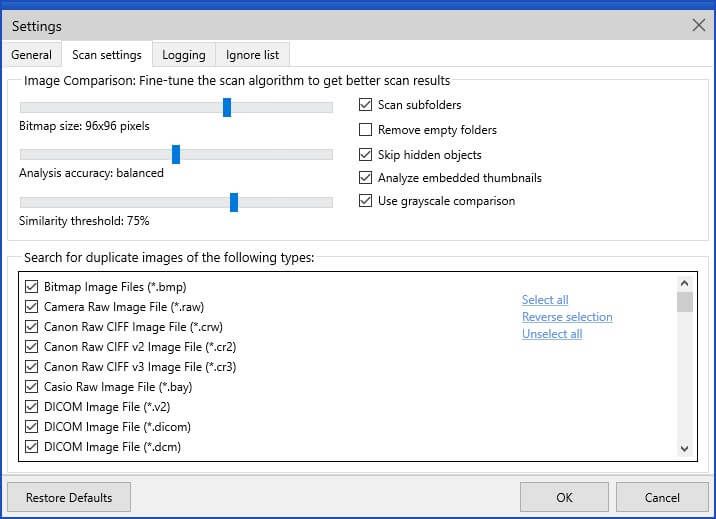The height and width of the screenshot is (519, 716).
Task: Toggle Canon Raw CIFF v3 (*.cr3) checkbox
Action: 32,367
